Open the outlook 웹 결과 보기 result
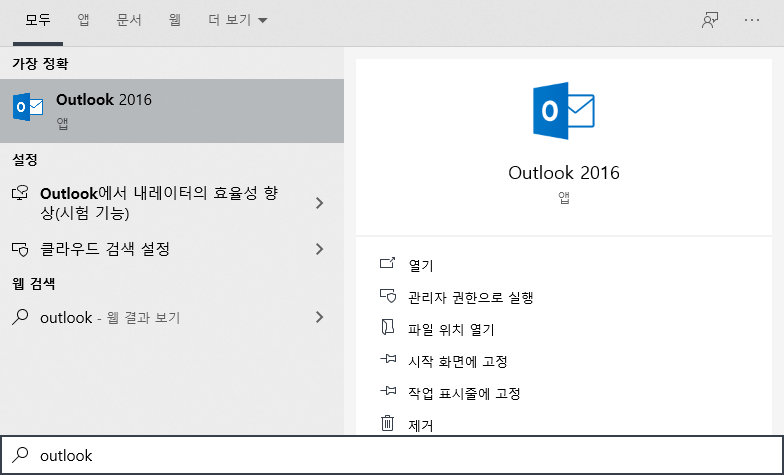784x475 pixels. point(172,317)
